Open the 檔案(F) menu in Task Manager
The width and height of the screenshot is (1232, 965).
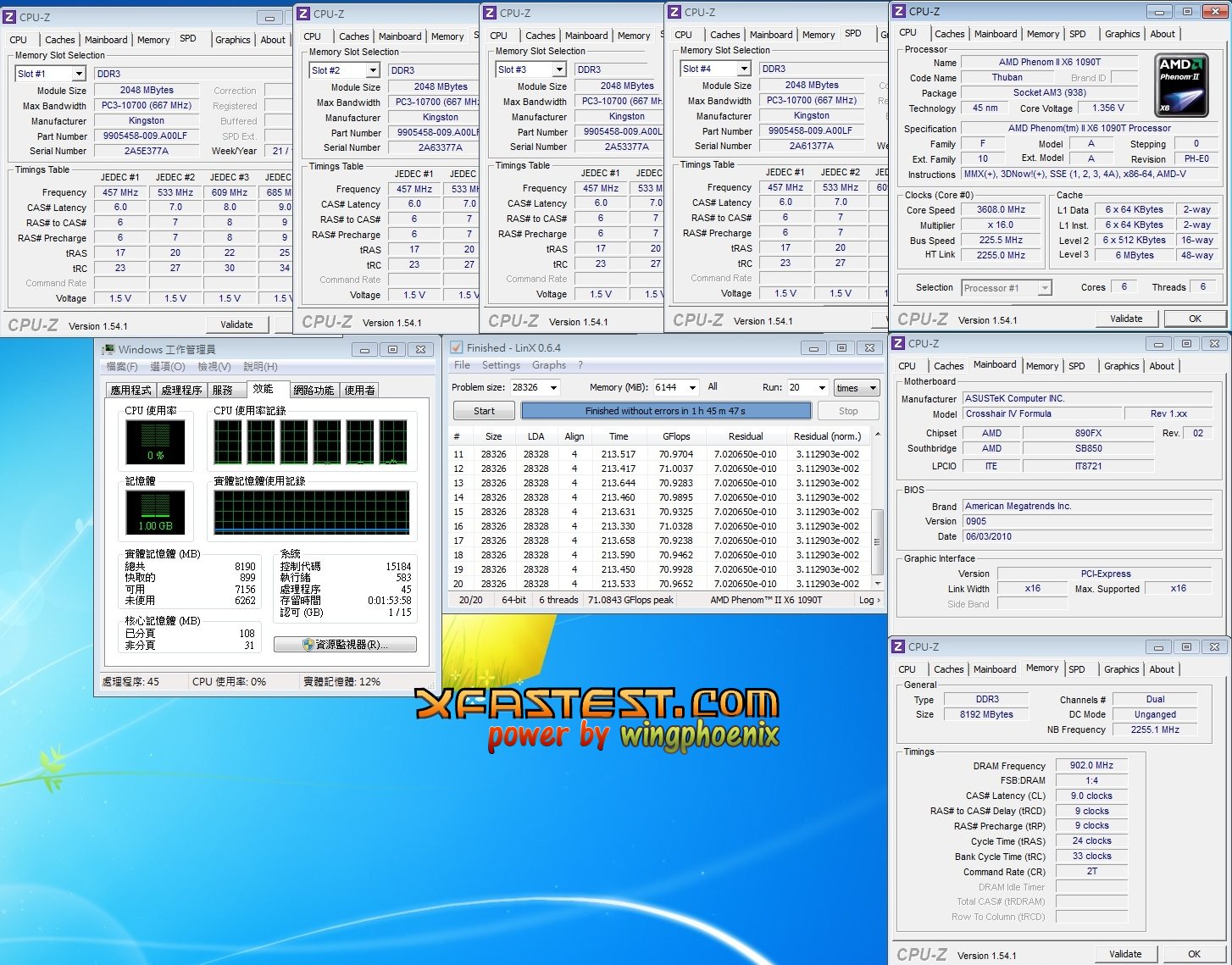click(x=122, y=367)
